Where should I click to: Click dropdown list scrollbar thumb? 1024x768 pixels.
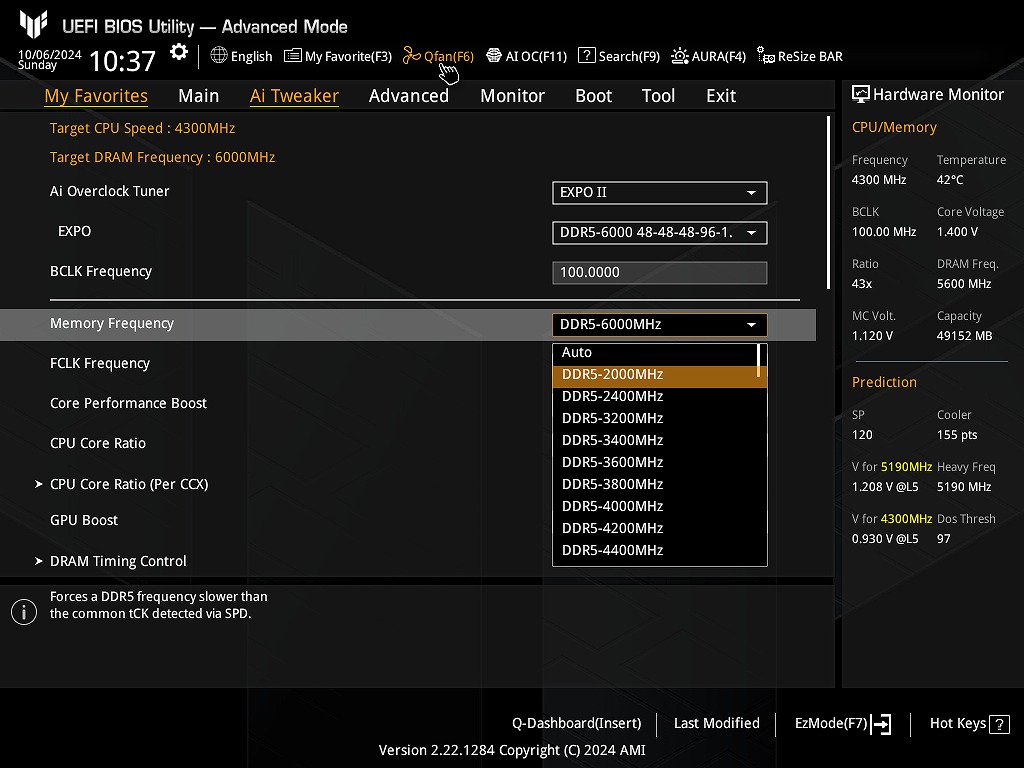[758, 360]
